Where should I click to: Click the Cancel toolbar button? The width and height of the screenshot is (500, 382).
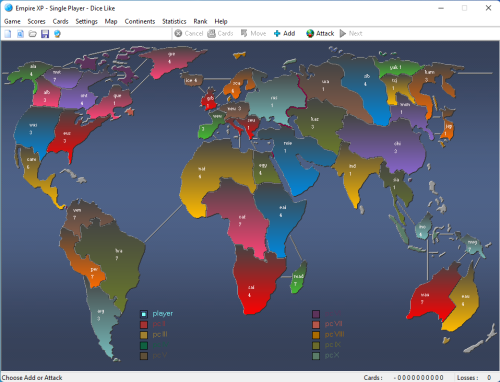point(189,33)
